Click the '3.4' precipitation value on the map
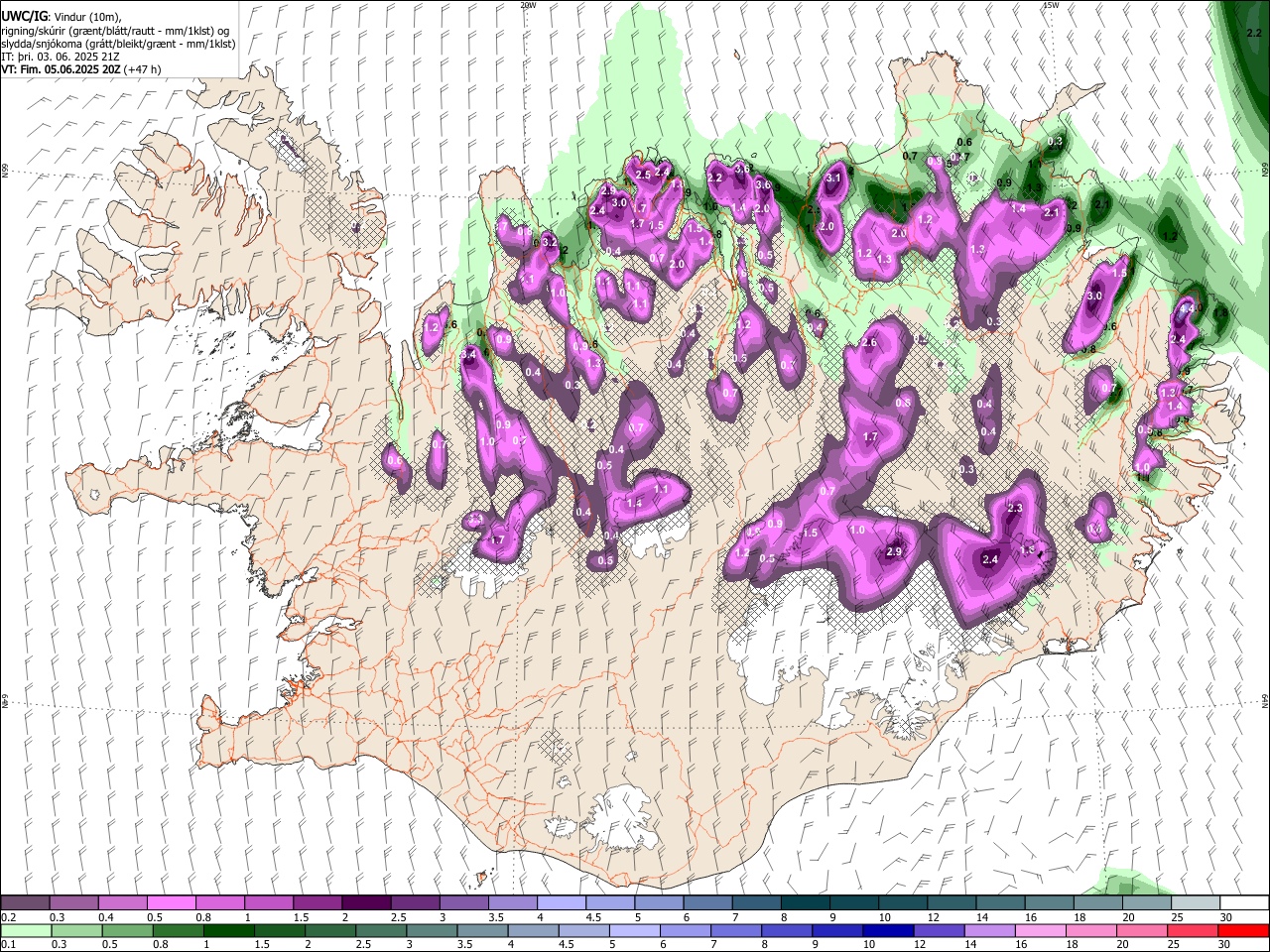The image size is (1270, 952). [469, 354]
